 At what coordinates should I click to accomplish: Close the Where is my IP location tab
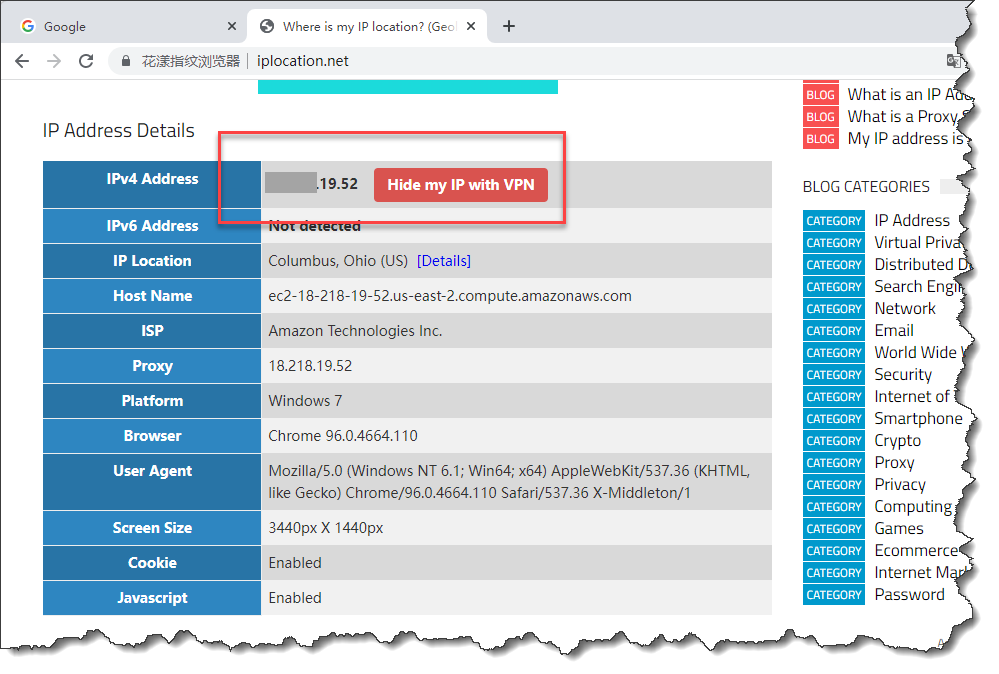(471, 26)
